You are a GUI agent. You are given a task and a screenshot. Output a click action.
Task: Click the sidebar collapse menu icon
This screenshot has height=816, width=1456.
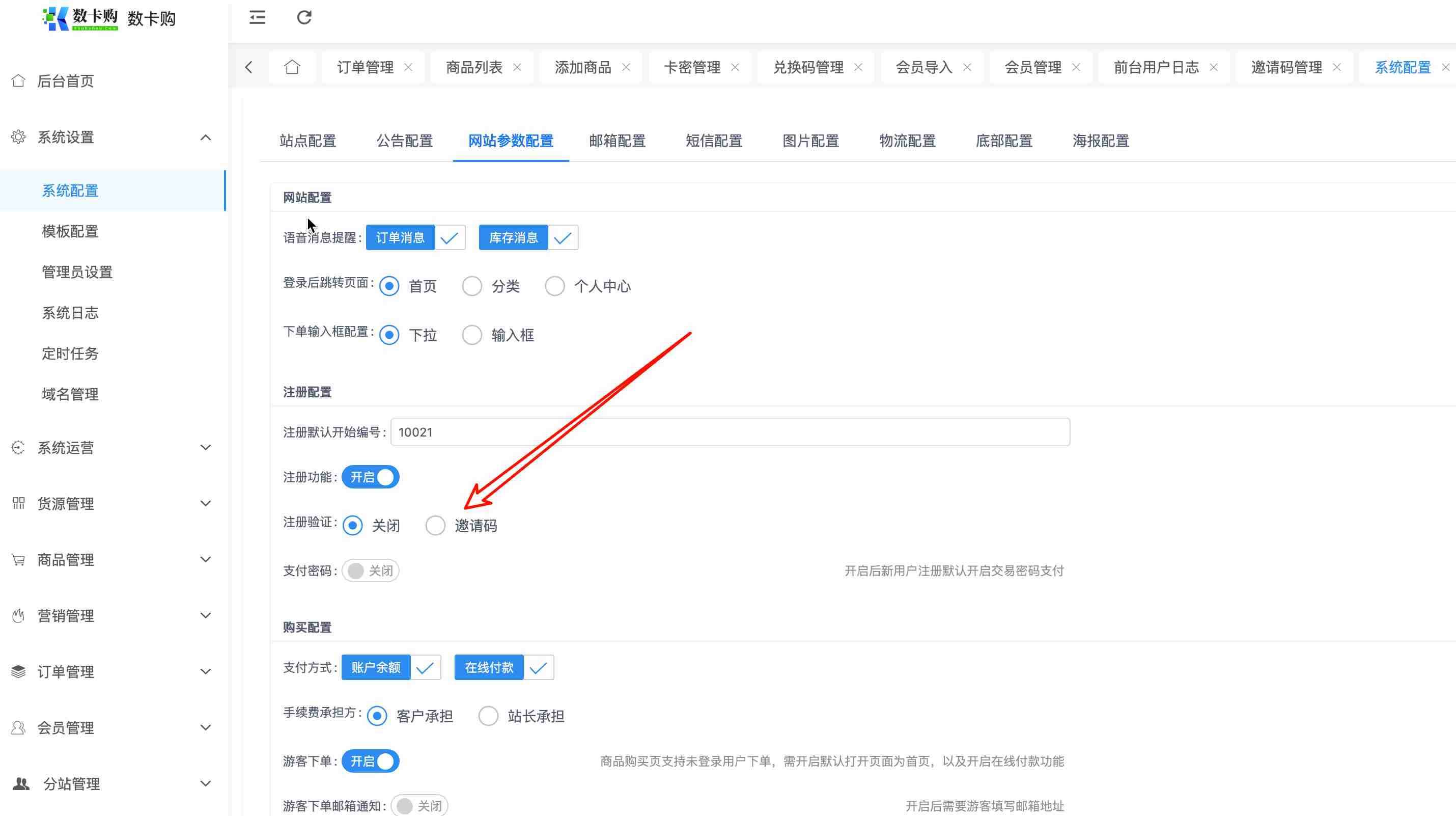[257, 17]
